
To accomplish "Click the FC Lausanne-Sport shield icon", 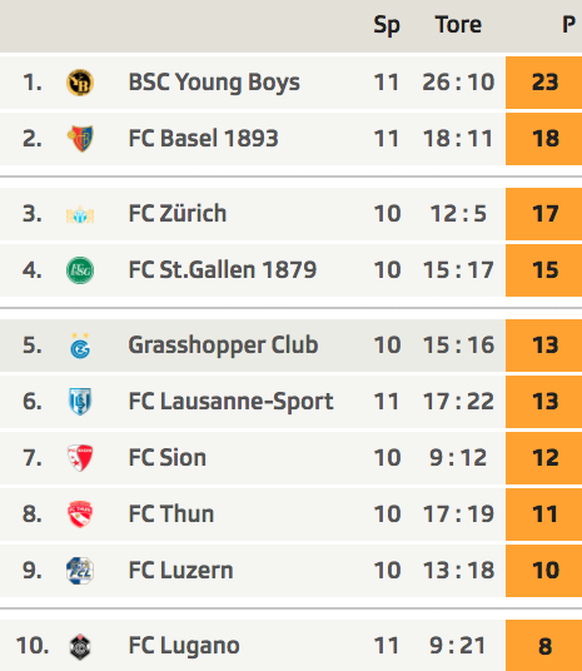I will click(x=80, y=401).
